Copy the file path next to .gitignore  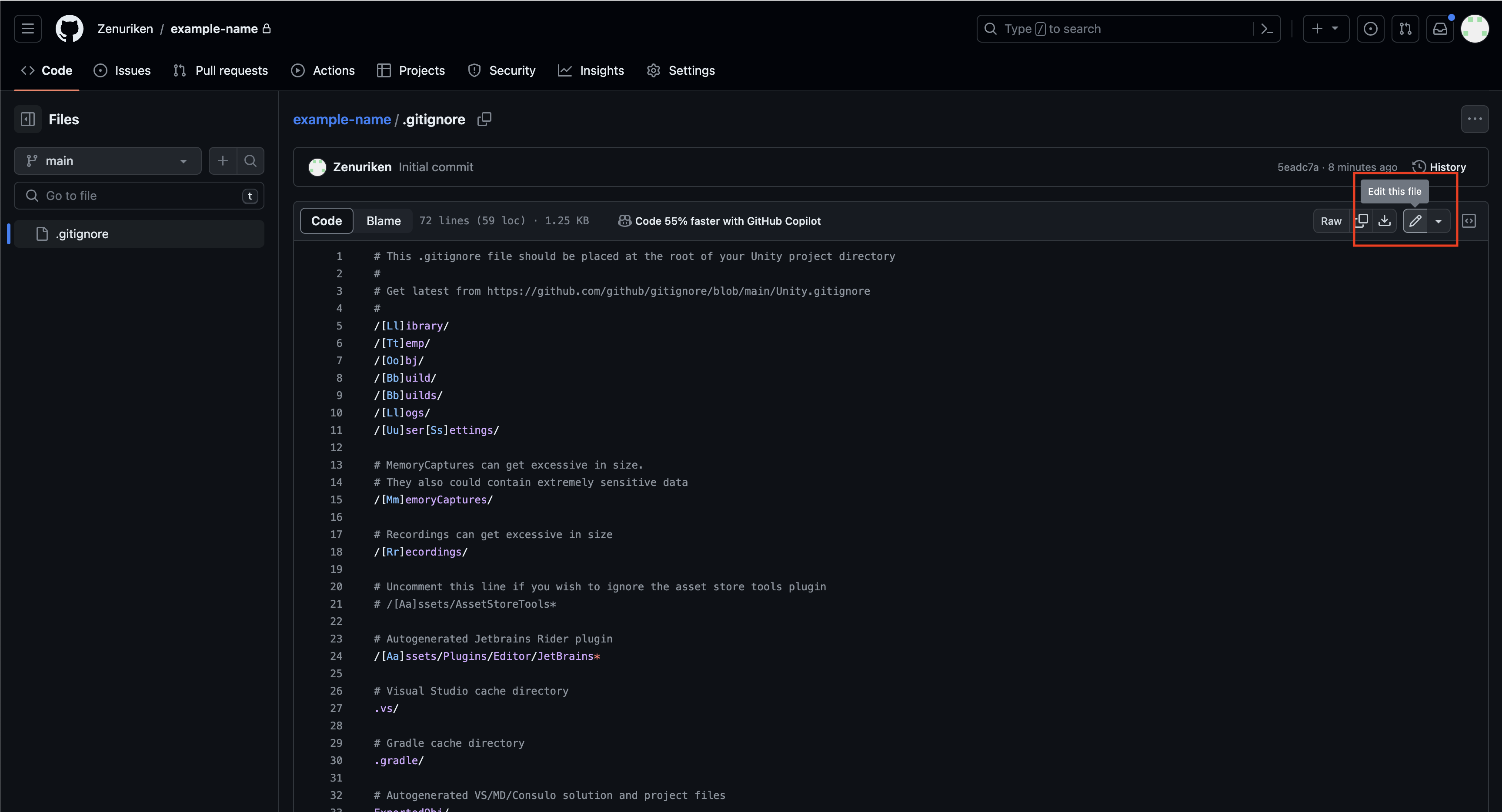coord(484,120)
